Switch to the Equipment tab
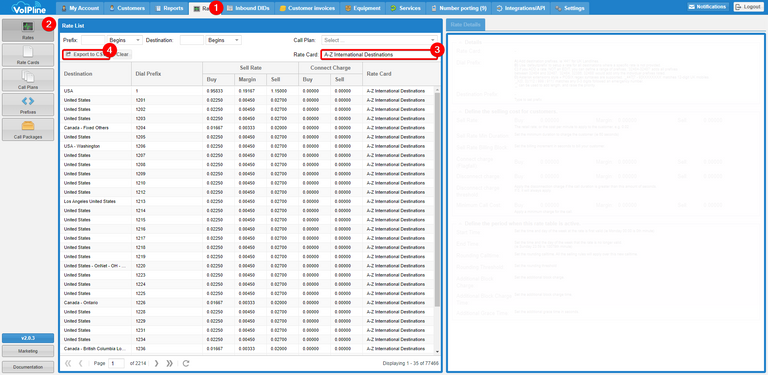This screenshot has width=768, height=375. [362, 8]
